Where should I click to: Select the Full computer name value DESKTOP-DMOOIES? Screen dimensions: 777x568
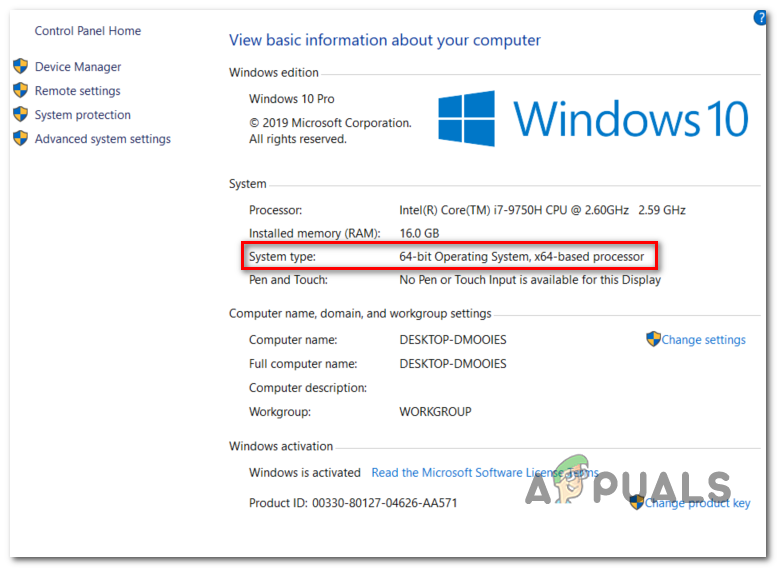[x=453, y=363]
